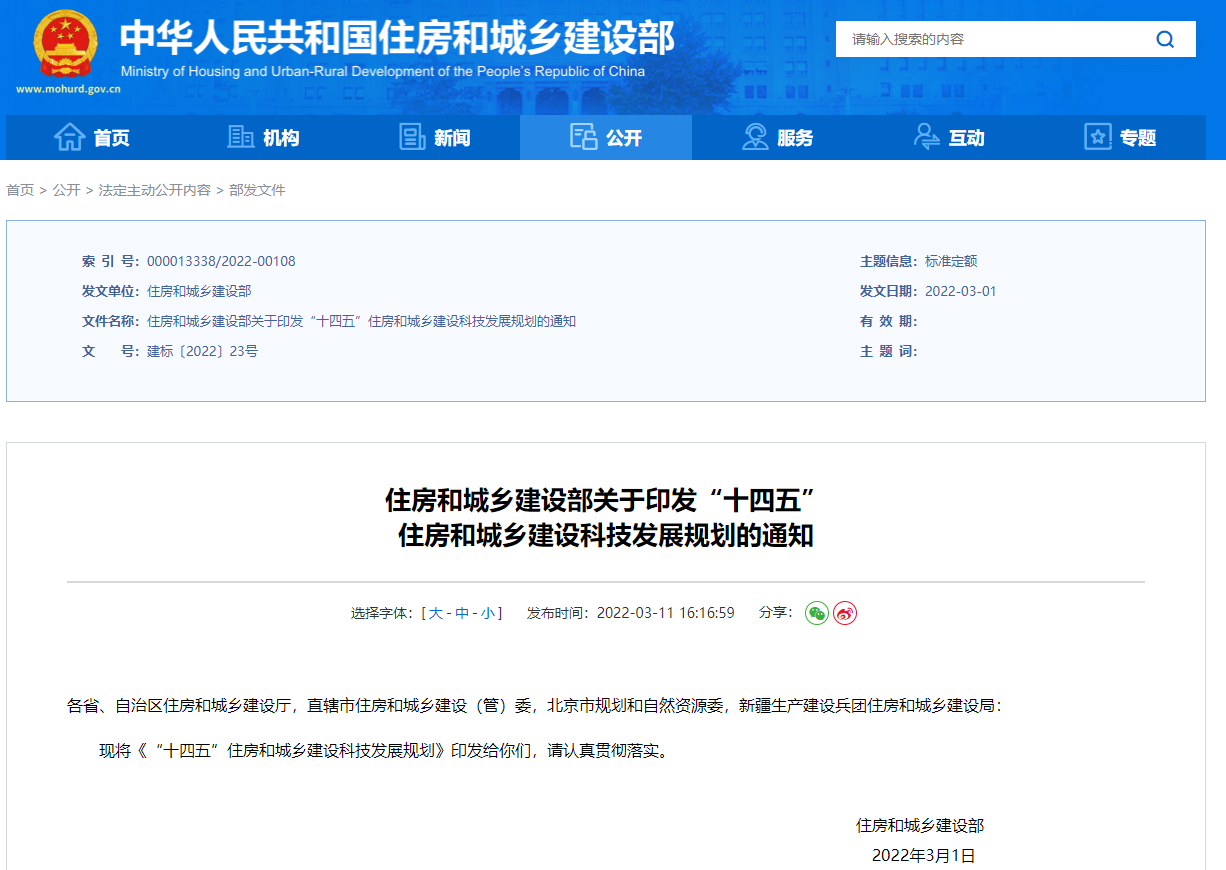Click the star icon beside 专题

click(1097, 137)
